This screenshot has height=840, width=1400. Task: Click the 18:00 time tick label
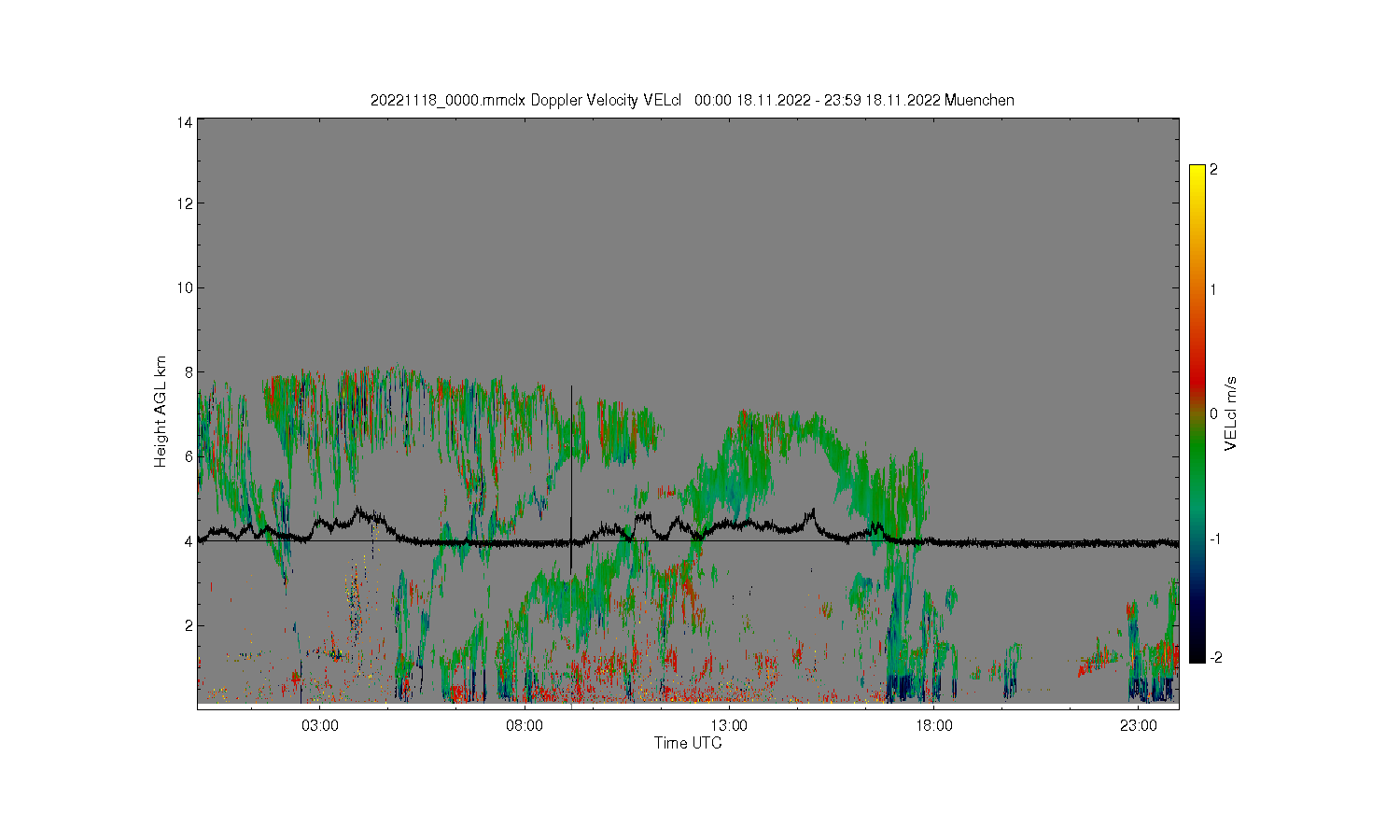[x=933, y=726]
